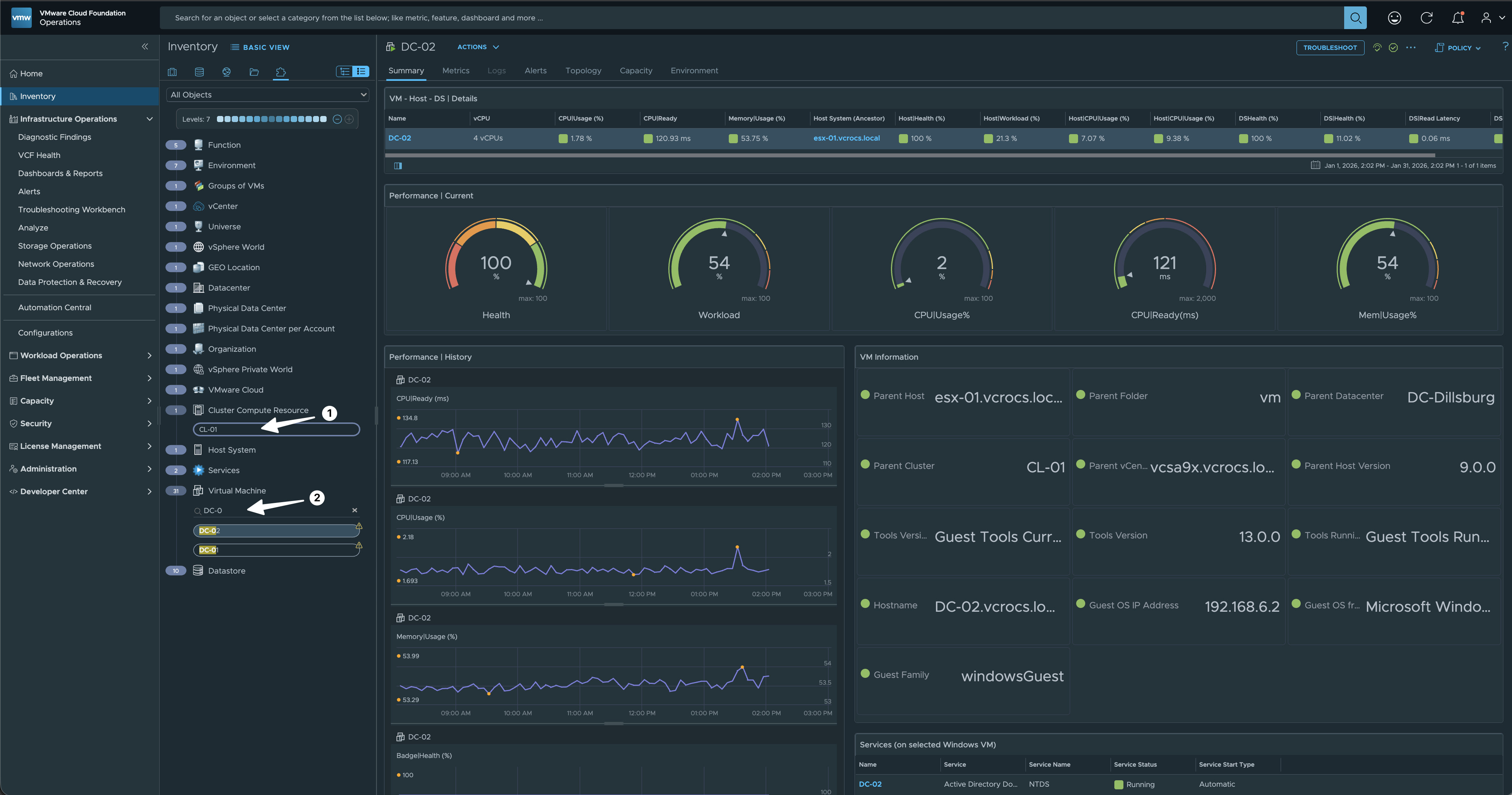This screenshot has height=795, width=1512.
Task: Click the search magnifier button
Action: pos(1355,18)
